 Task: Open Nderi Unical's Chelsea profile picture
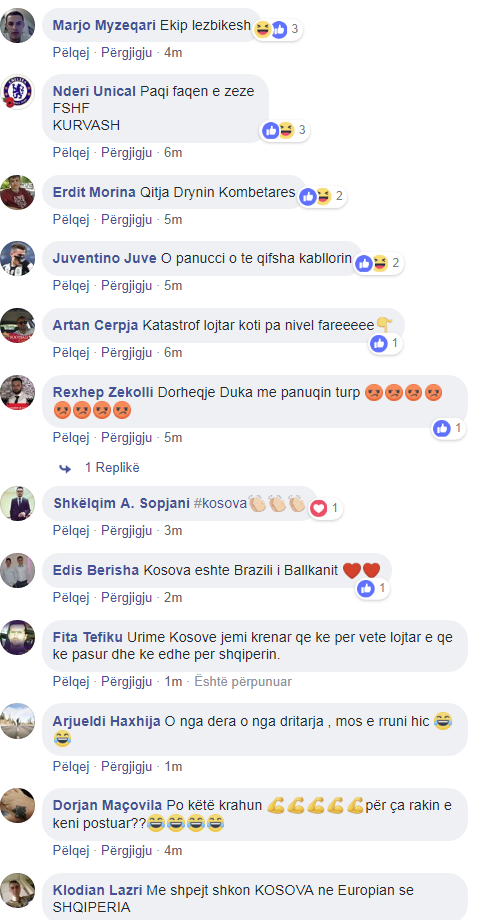18,92
